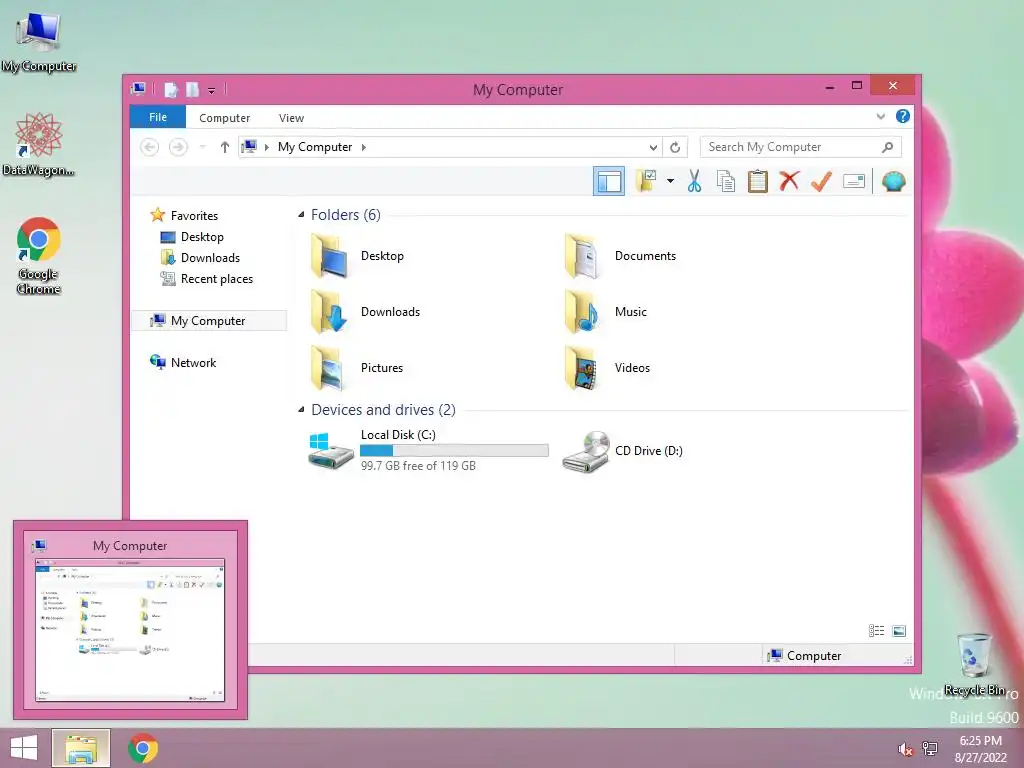The height and width of the screenshot is (768, 1024).
Task: Click the folder options checklist icon
Action: coord(646,182)
